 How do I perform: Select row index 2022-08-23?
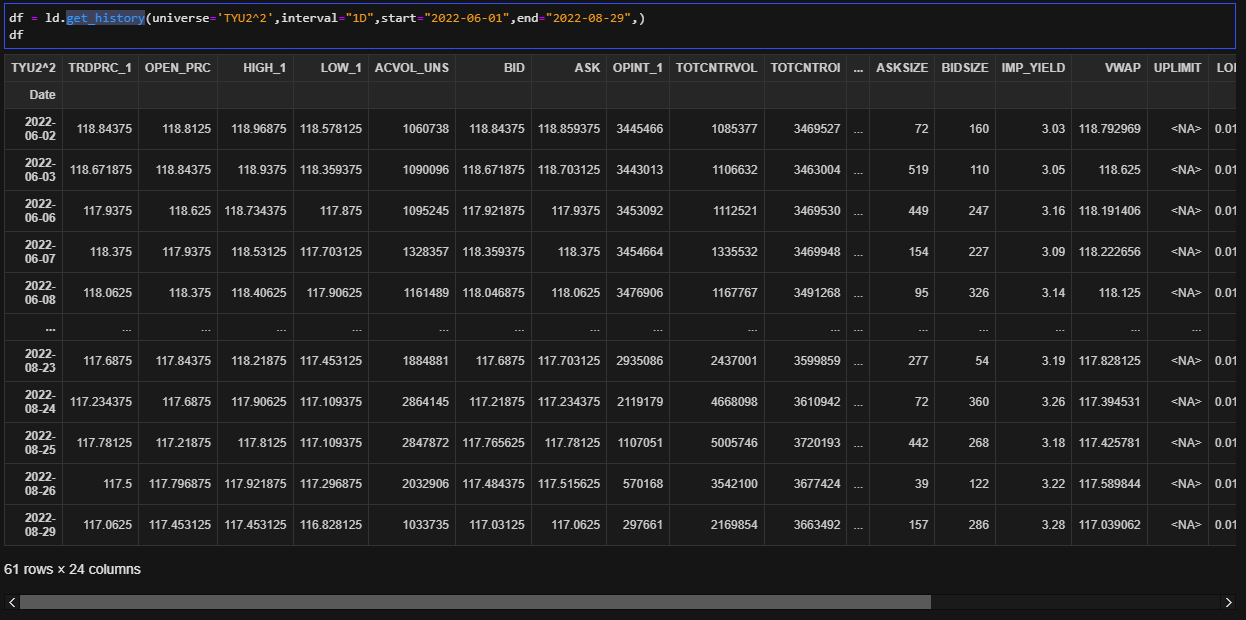pyautogui.click(x=34, y=361)
